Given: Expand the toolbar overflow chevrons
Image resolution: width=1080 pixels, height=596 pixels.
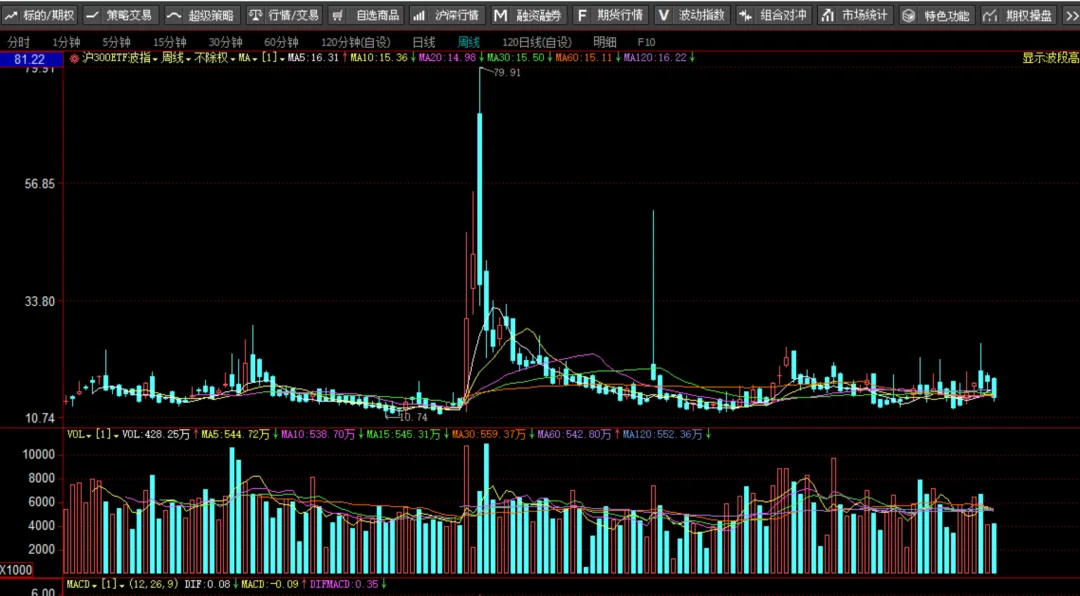Looking at the screenshot, I should pyautogui.click(x=1070, y=15).
